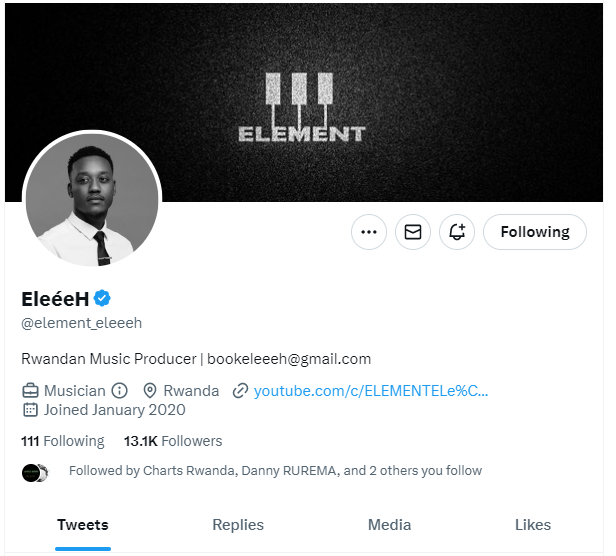
Task: Click the briefcase icon beside Musician
Action: (30, 390)
